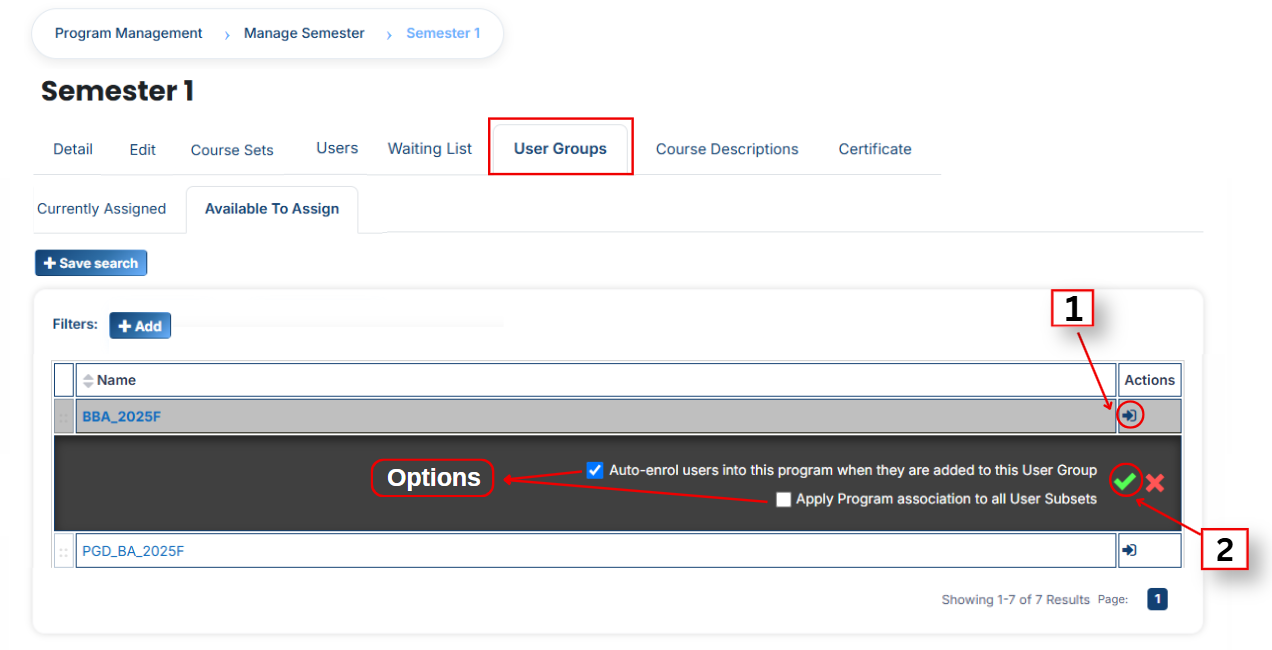Screen dimensions: 1272x650
Task: Cancel using the red X icon
Action: point(1155,483)
